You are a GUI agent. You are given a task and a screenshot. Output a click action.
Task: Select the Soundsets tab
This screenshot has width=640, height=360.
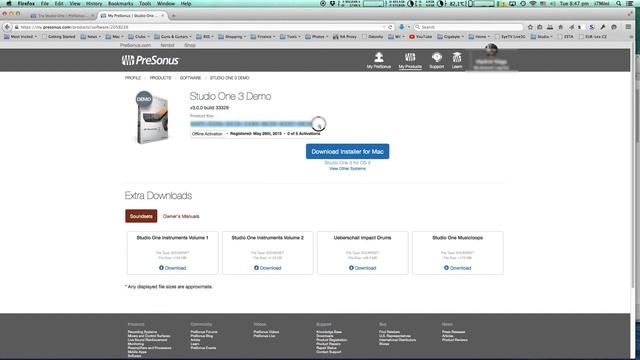click(x=141, y=216)
